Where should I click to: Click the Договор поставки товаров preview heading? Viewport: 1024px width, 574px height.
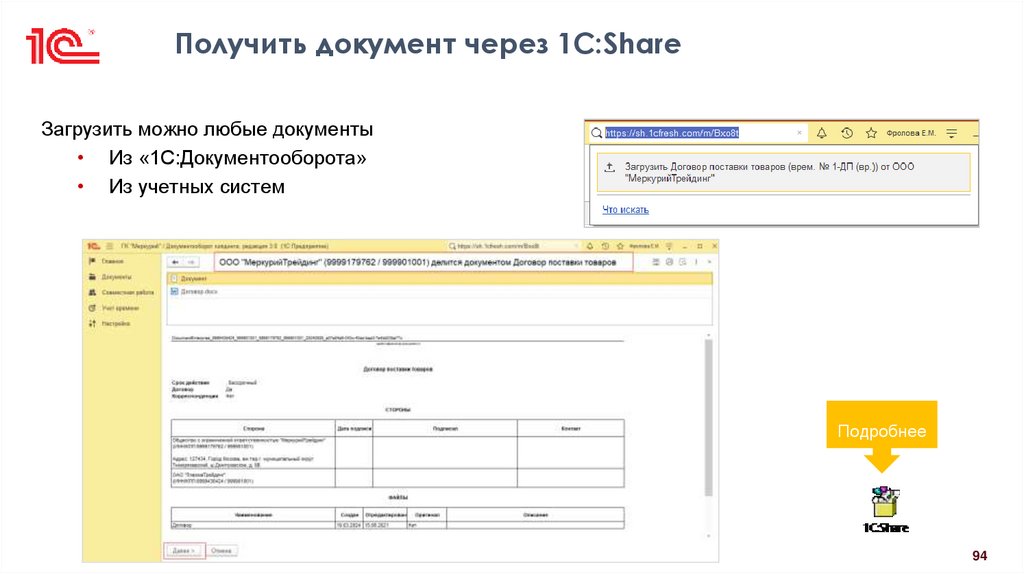398,369
